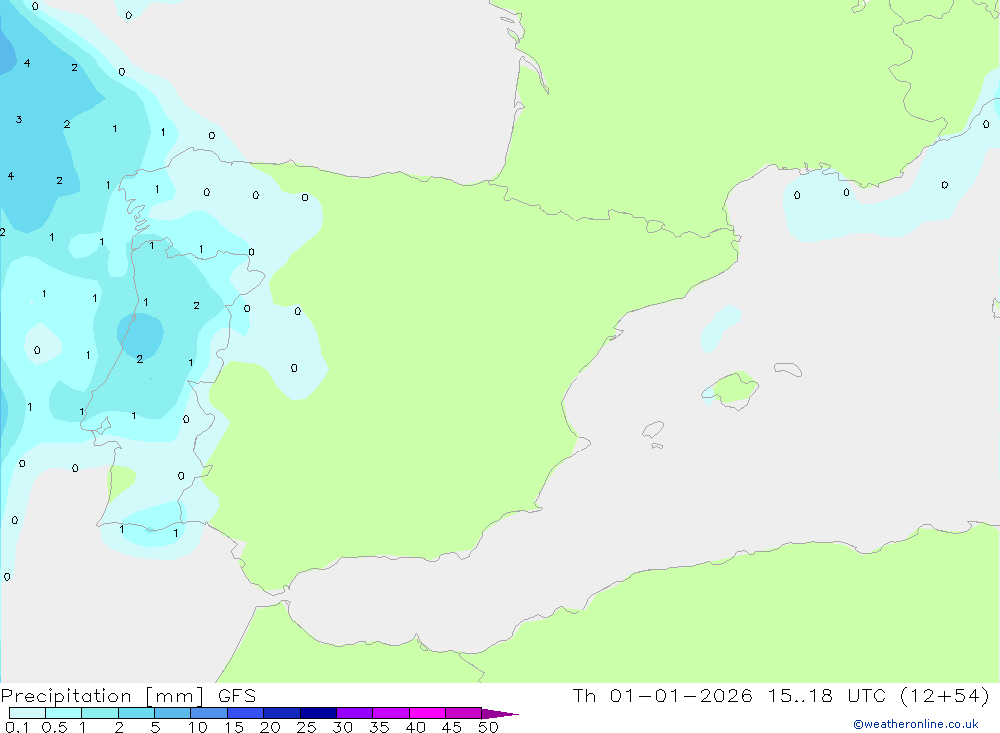
Task: Click the 30–35 mm legend color swatch
Action: 354,713
